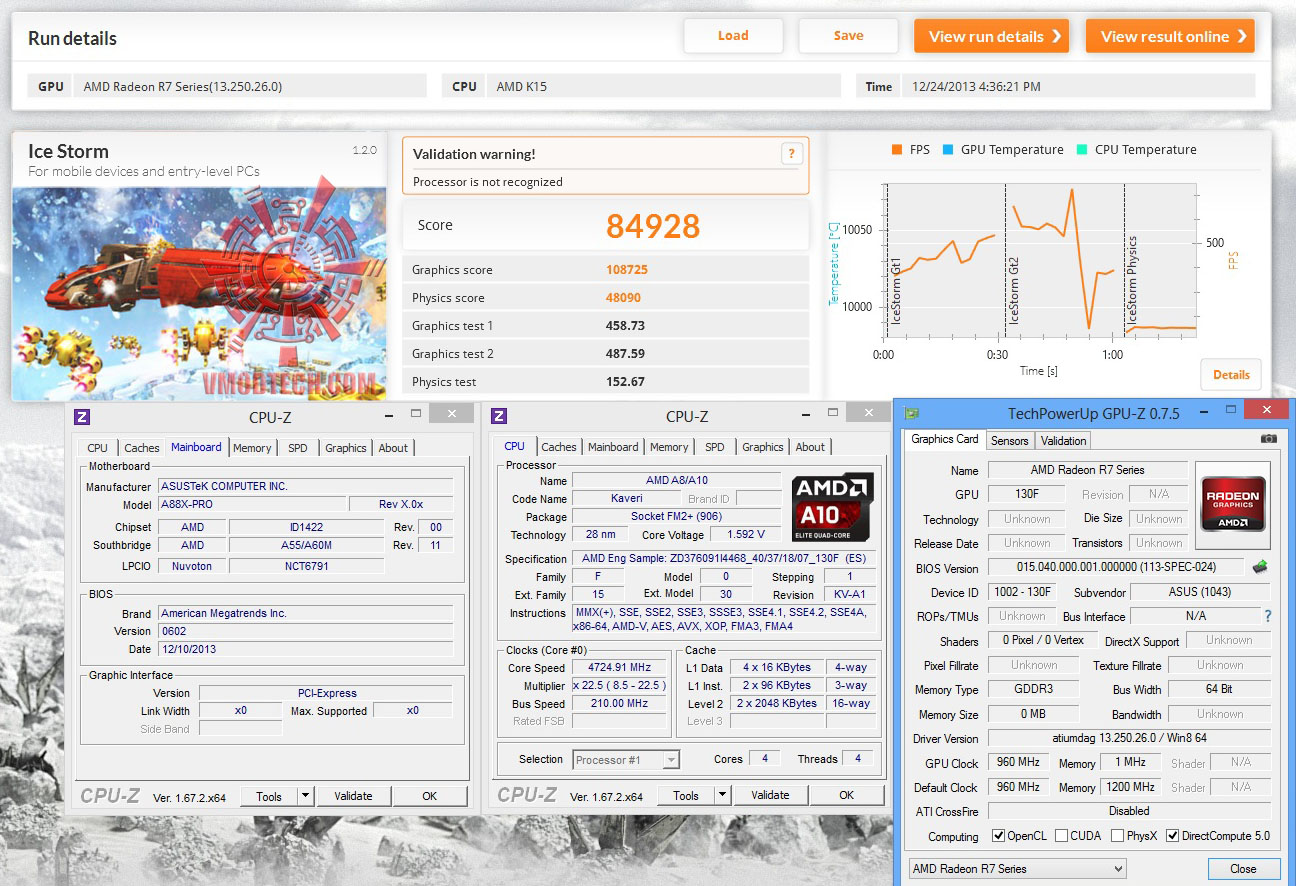Click the overall score value 84928
1296x886 pixels.
point(653,226)
